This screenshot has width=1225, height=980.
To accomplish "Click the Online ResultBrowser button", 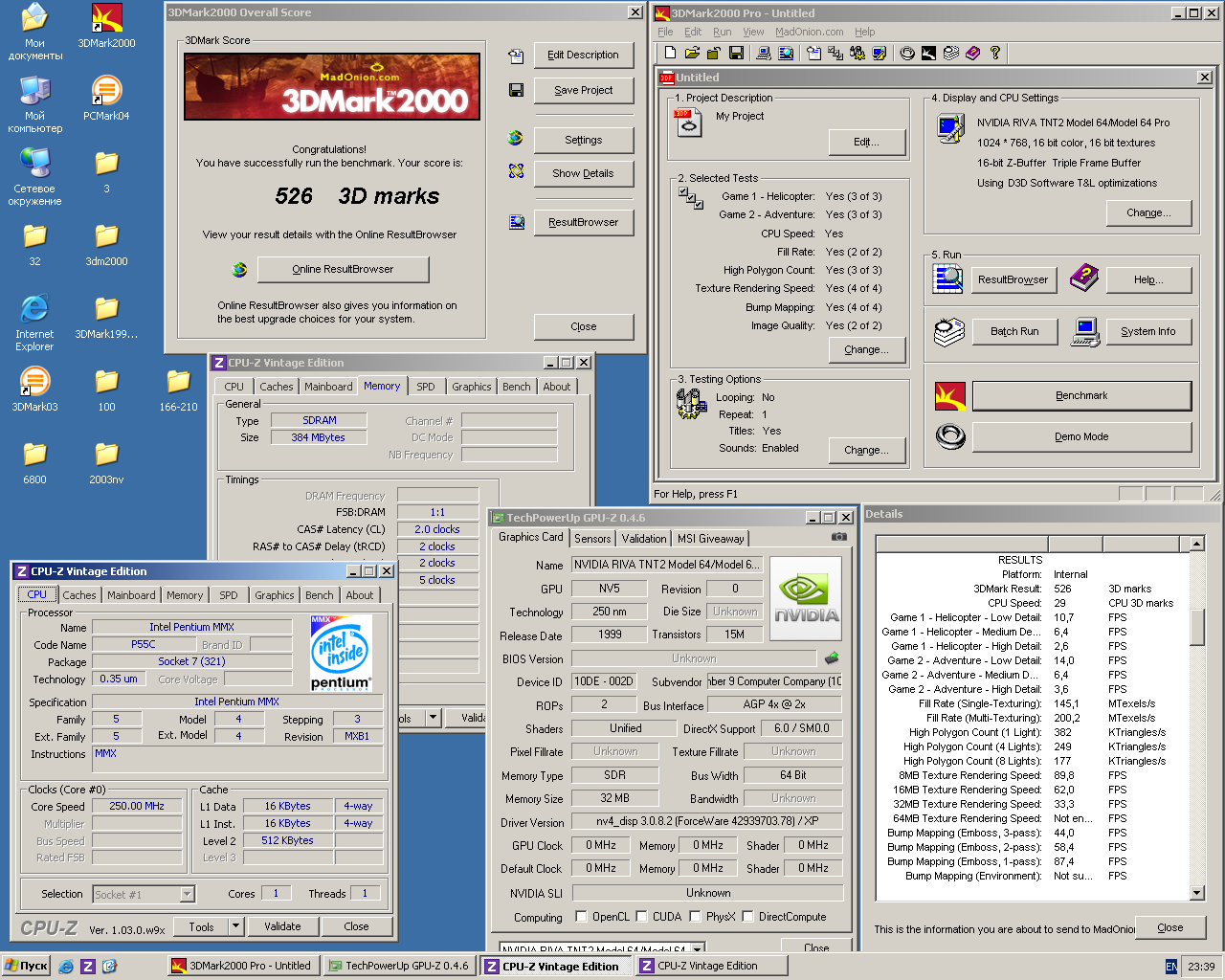I will [x=343, y=270].
